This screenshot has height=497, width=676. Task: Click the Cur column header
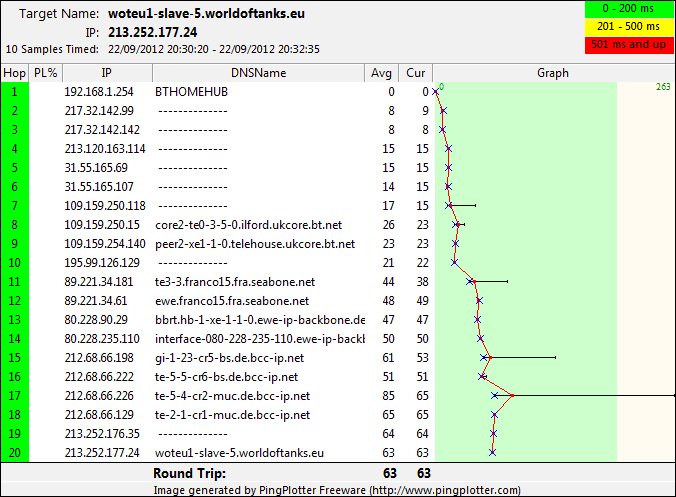[415, 73]
